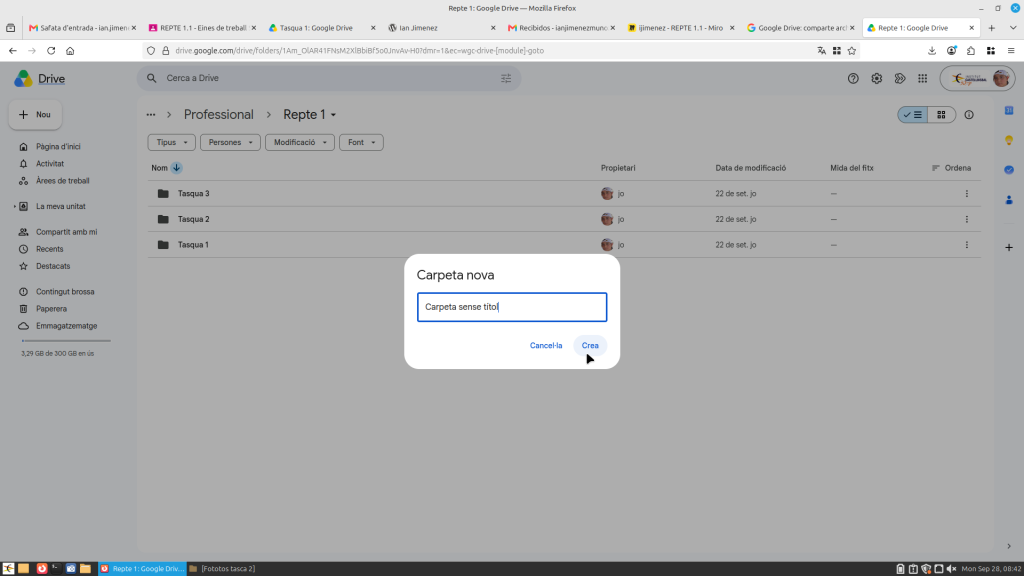
Task: Bookmark this page with the star
Action: tap(852, 51)
